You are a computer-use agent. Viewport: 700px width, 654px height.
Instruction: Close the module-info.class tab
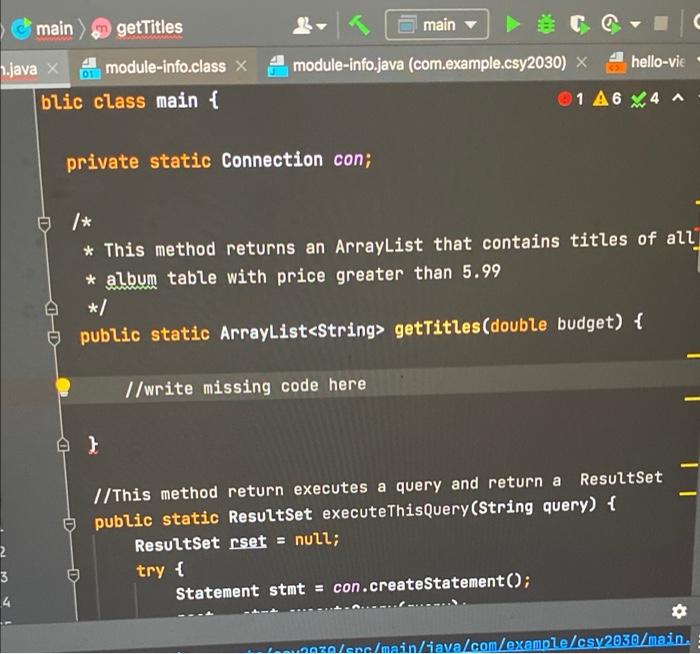(241, 66)
